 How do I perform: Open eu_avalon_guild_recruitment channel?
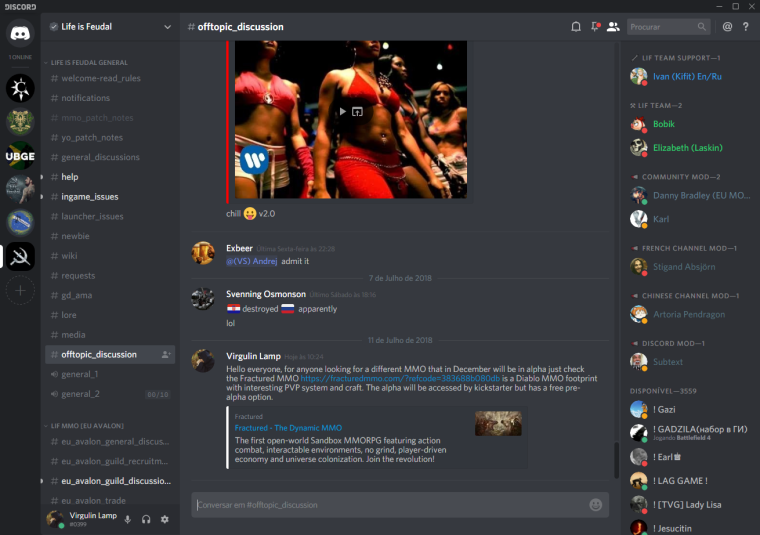click(110, 461)
